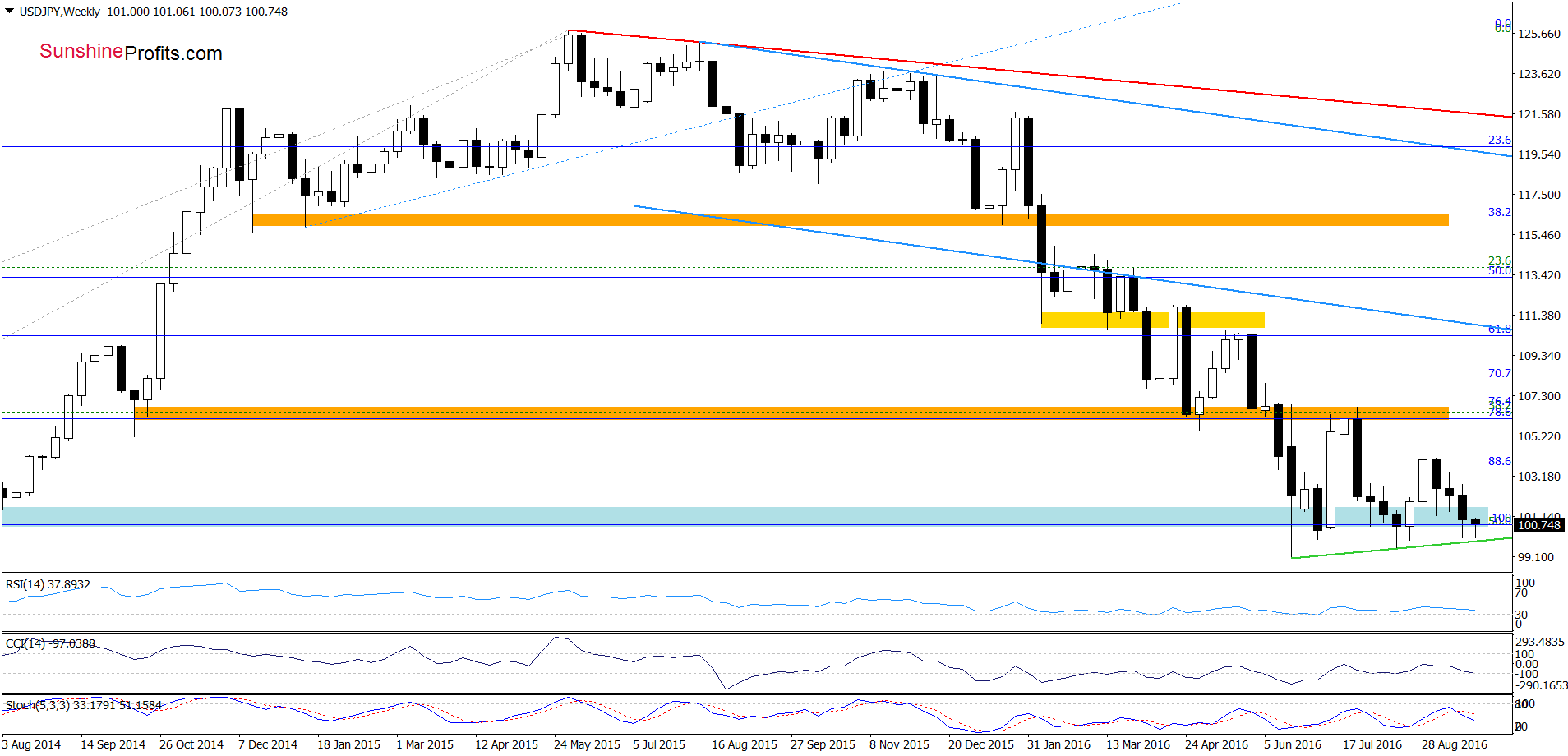Click the 99.100 price axis label
This screenshot has height=756, width=1568.
[x=1536, y=557]
